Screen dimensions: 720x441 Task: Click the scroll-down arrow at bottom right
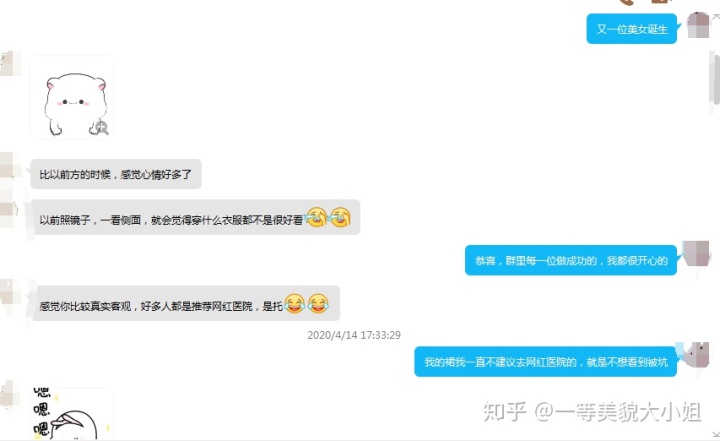click(715, 435)
